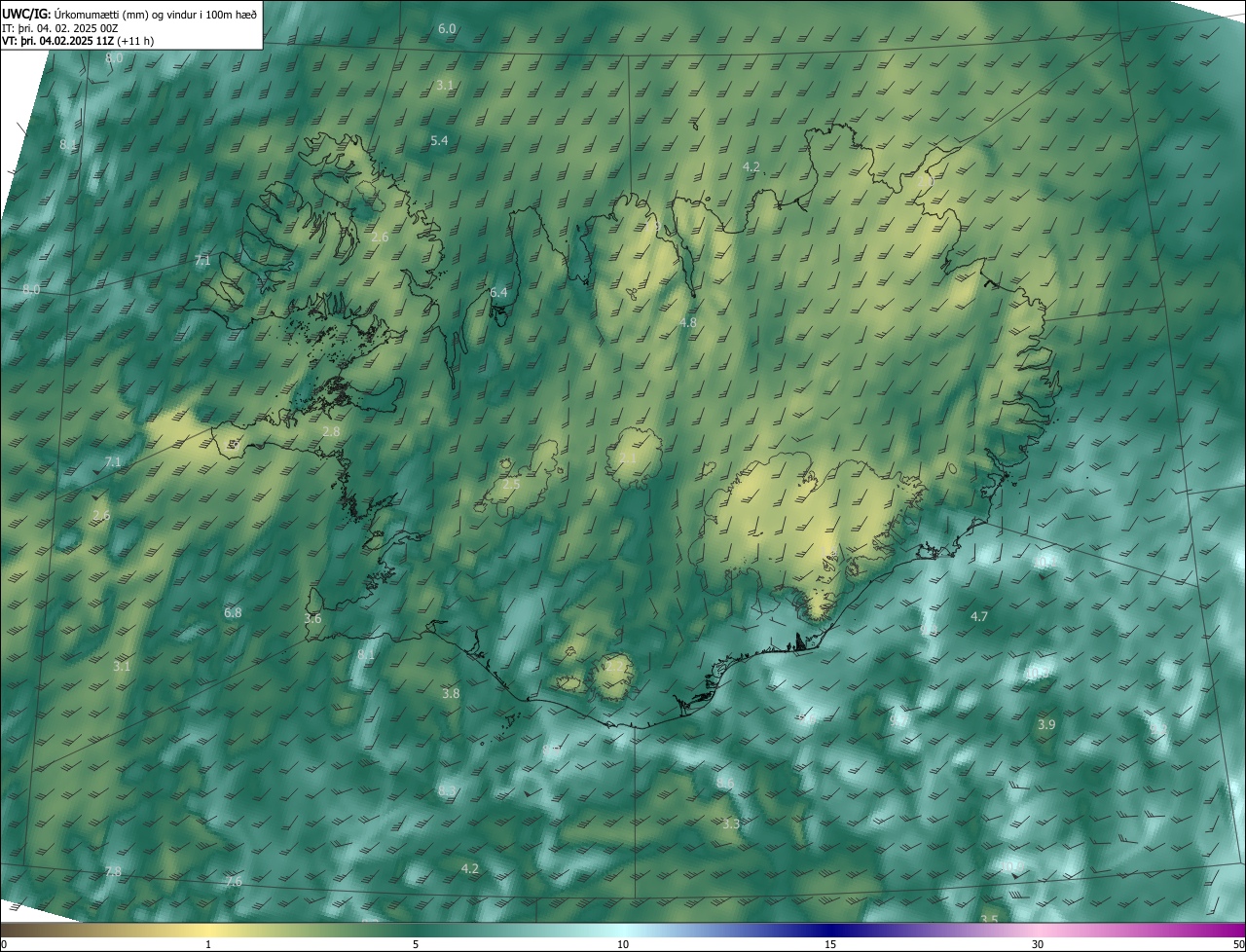Click the '3.3' value label on map
1246x952 pixels.
click(731, 824)
